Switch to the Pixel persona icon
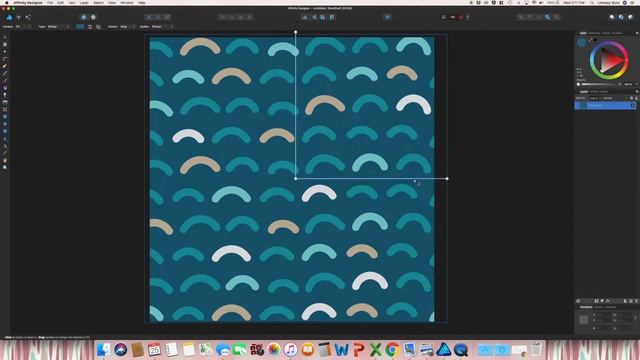Screen dimensions: 640x360 [x=19, y=17]
